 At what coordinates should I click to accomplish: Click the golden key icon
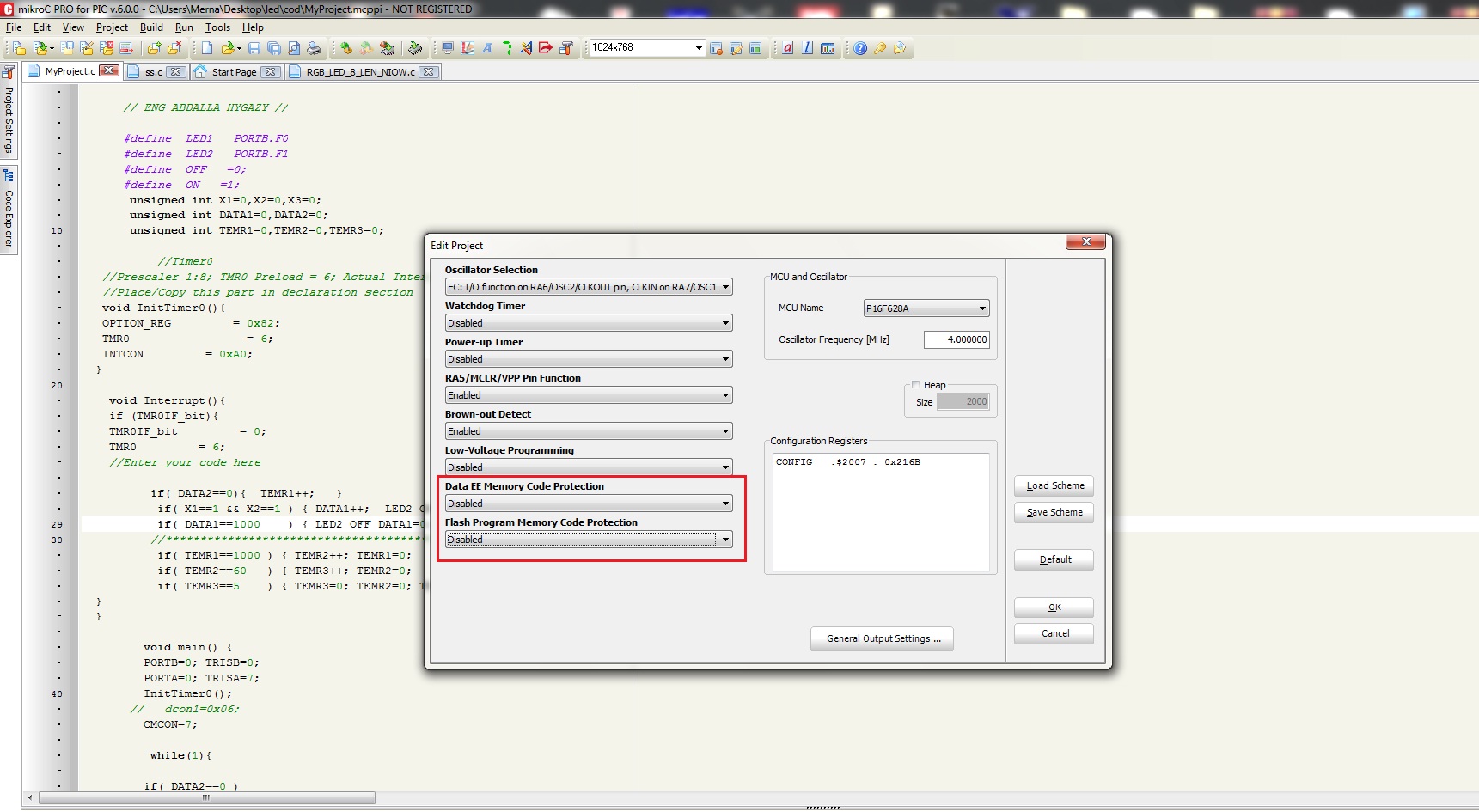[880, 48]
